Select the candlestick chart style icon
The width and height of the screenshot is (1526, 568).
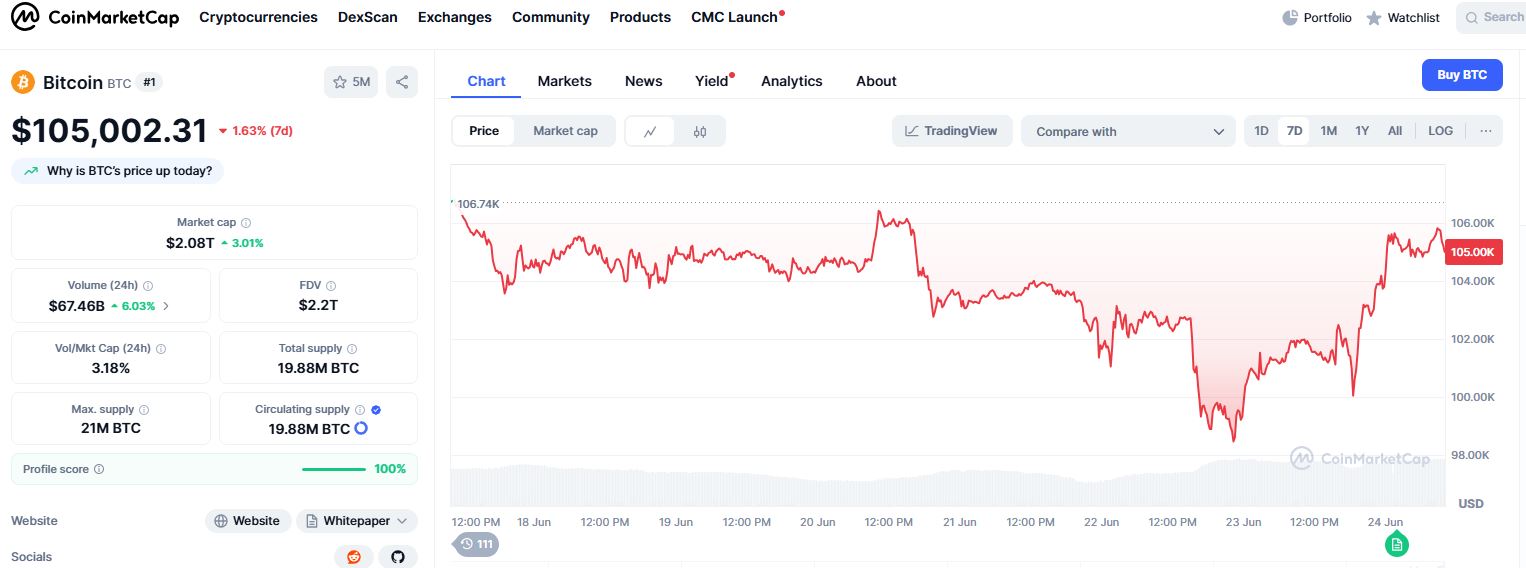(x=700, y=131)
